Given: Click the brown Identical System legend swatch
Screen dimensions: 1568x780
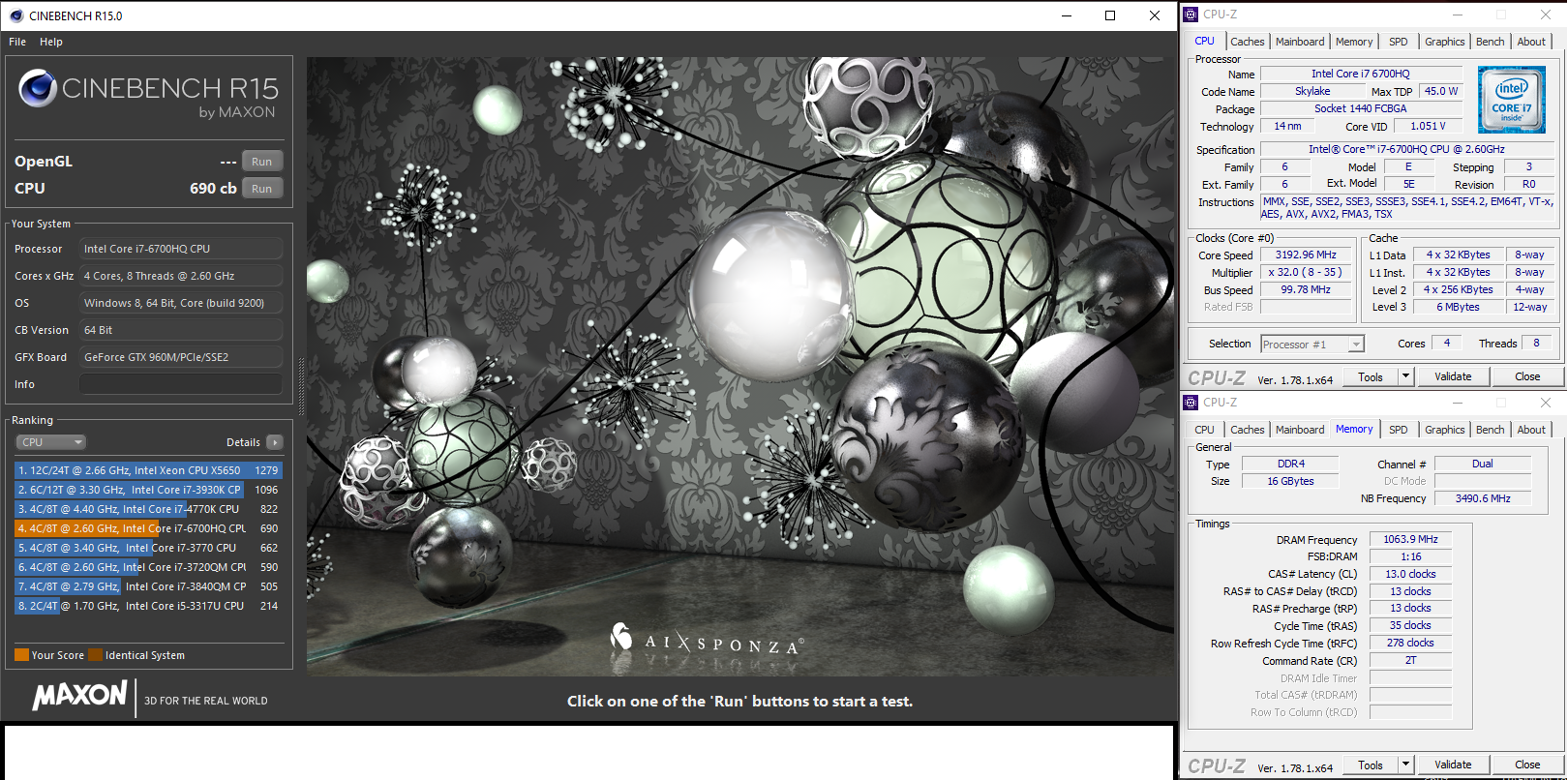Looking at the screenshot, I should click(95, 655).
